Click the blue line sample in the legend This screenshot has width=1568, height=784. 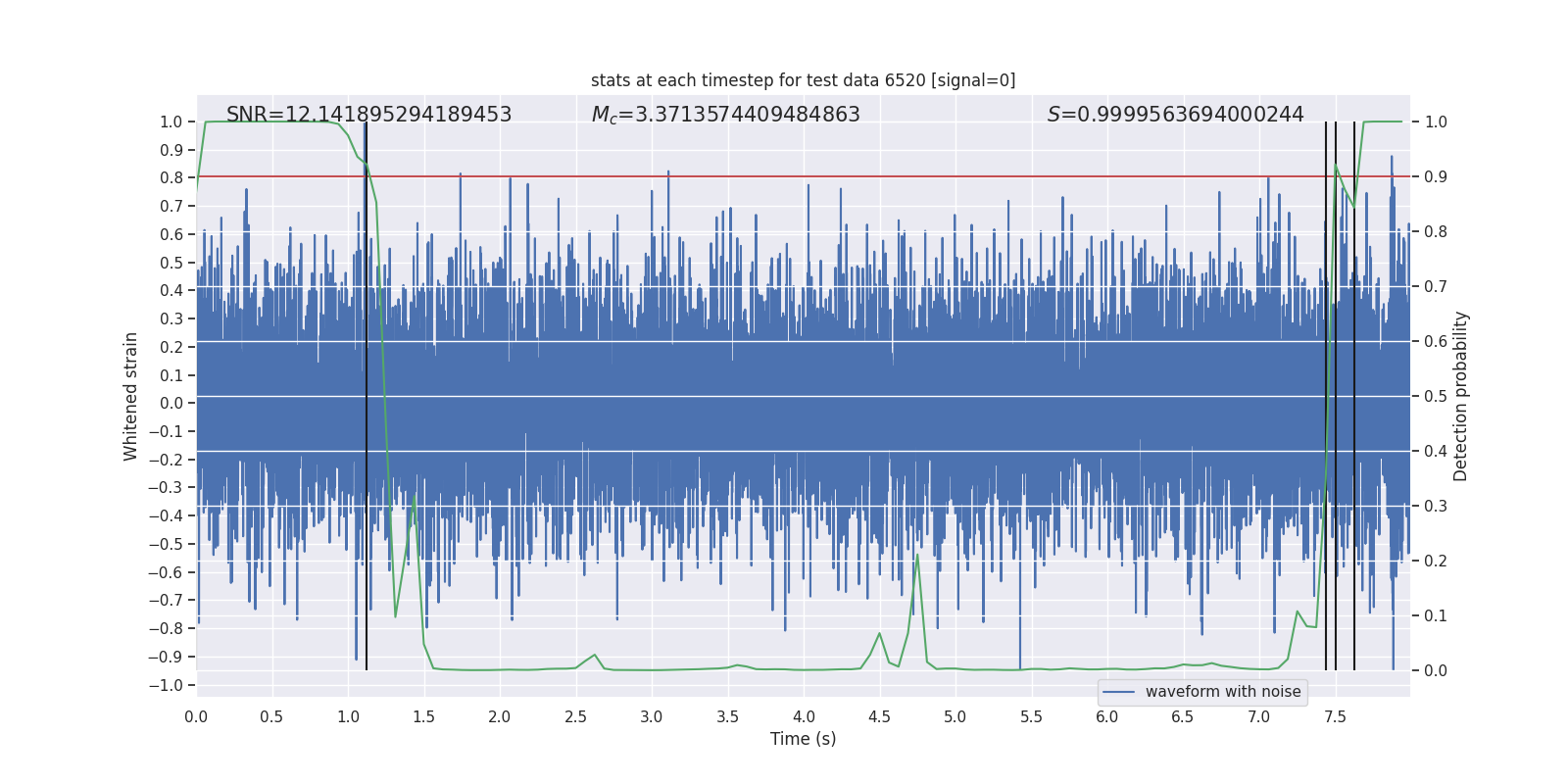click(x=1119, y=692)
